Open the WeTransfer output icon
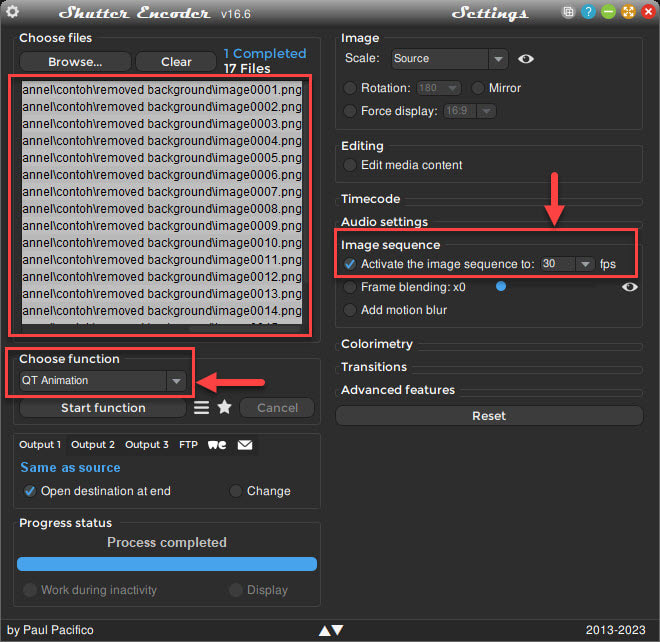660x642 pixels. [x=217, y=445]
